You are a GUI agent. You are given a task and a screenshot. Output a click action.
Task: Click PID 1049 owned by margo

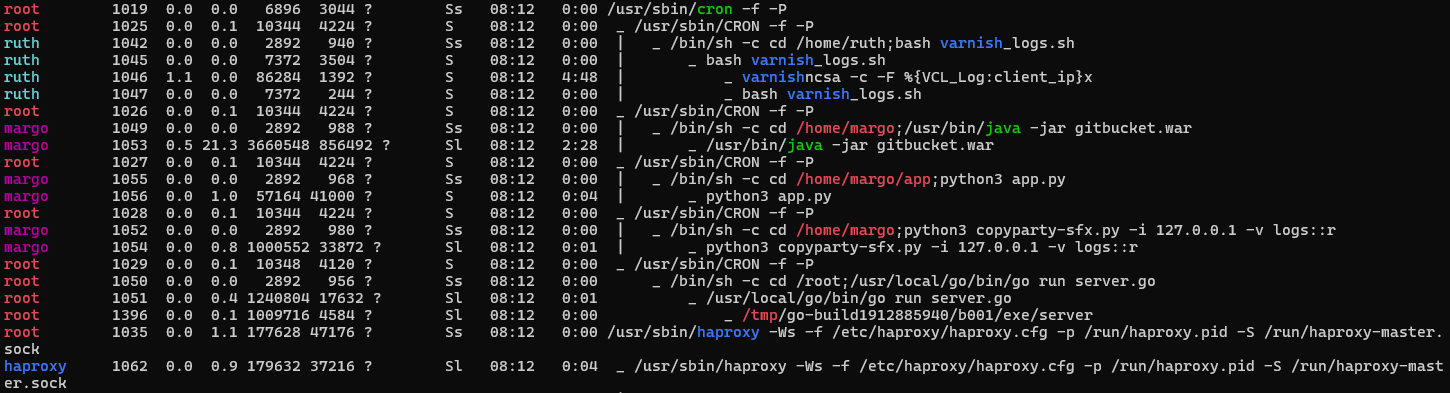pyautogui.click(x=130, y=129)
